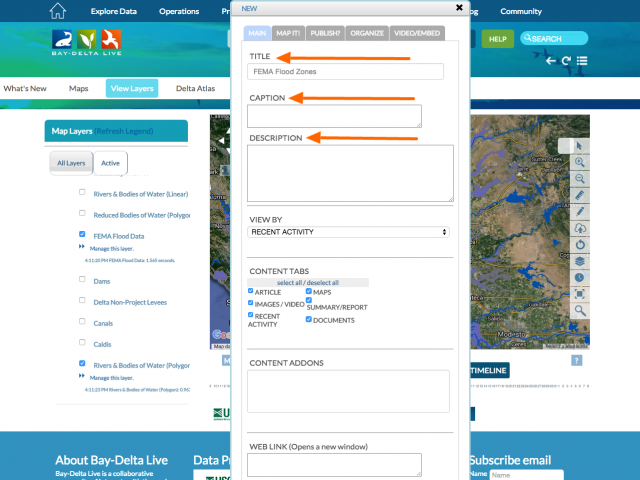Click the back arrow icon in header
The image size is (640, 480).
tap(551, 61)
